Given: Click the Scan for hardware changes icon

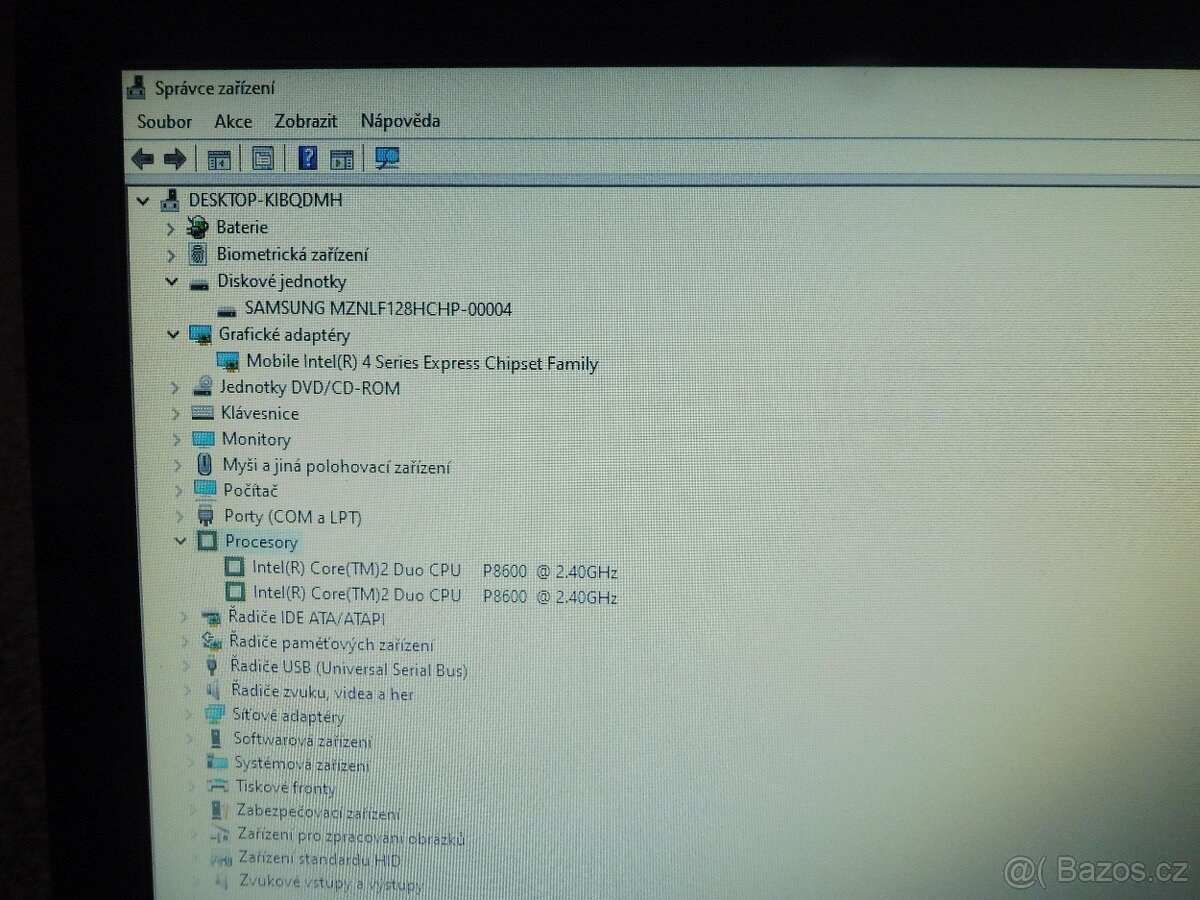Looking at the screenshot, I should (x=386, y=157).
